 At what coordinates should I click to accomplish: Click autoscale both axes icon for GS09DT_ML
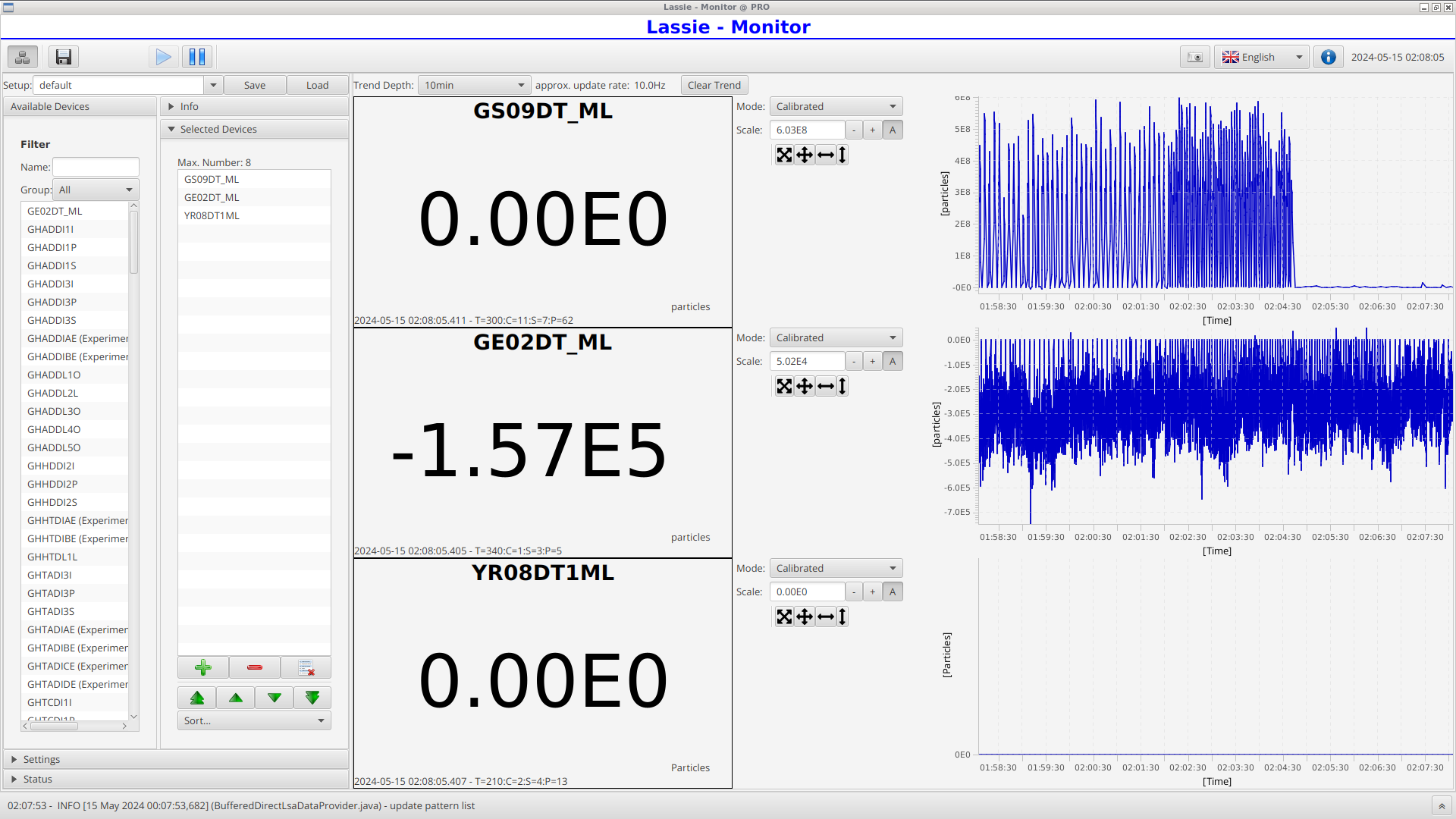tap(784, 155)
